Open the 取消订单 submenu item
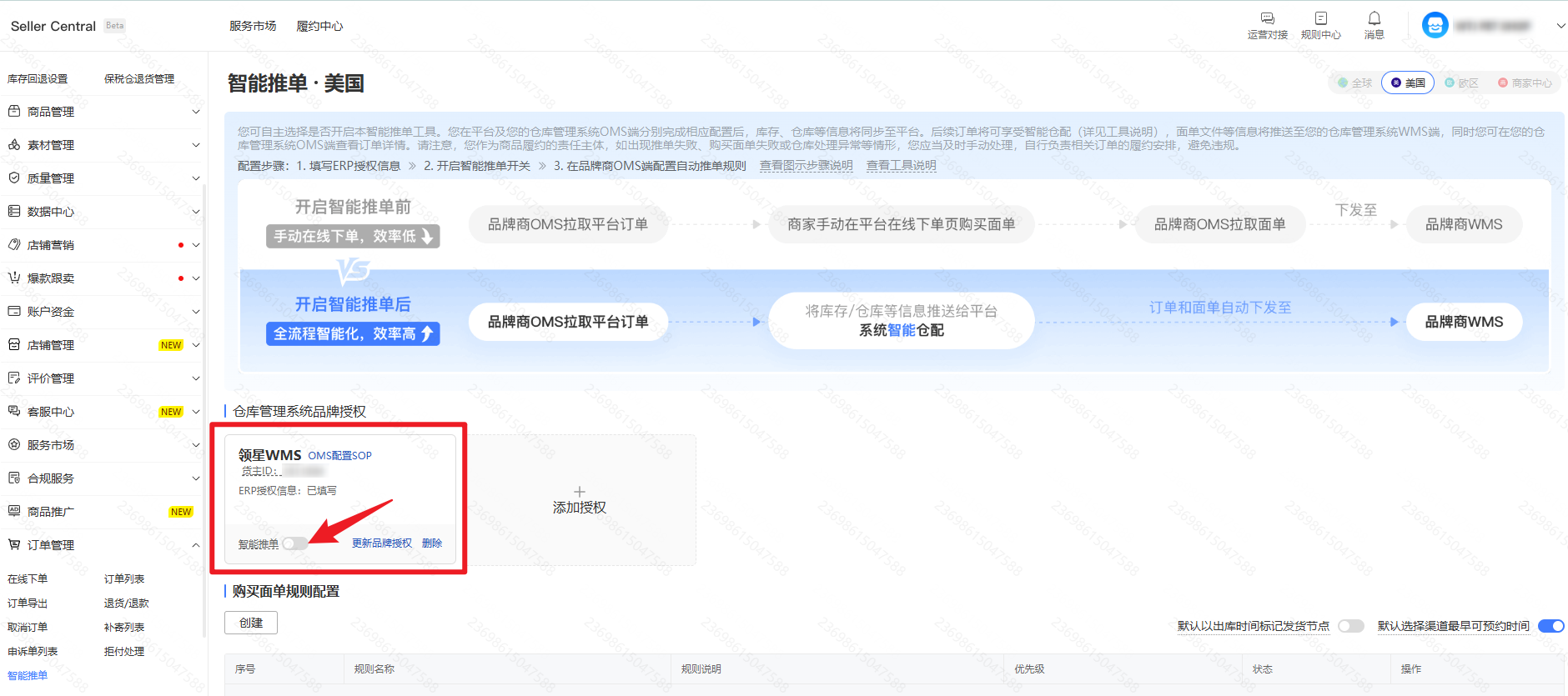Image resolution: width=1568 pixels, height=696 pixels. [x=28, y=627]
